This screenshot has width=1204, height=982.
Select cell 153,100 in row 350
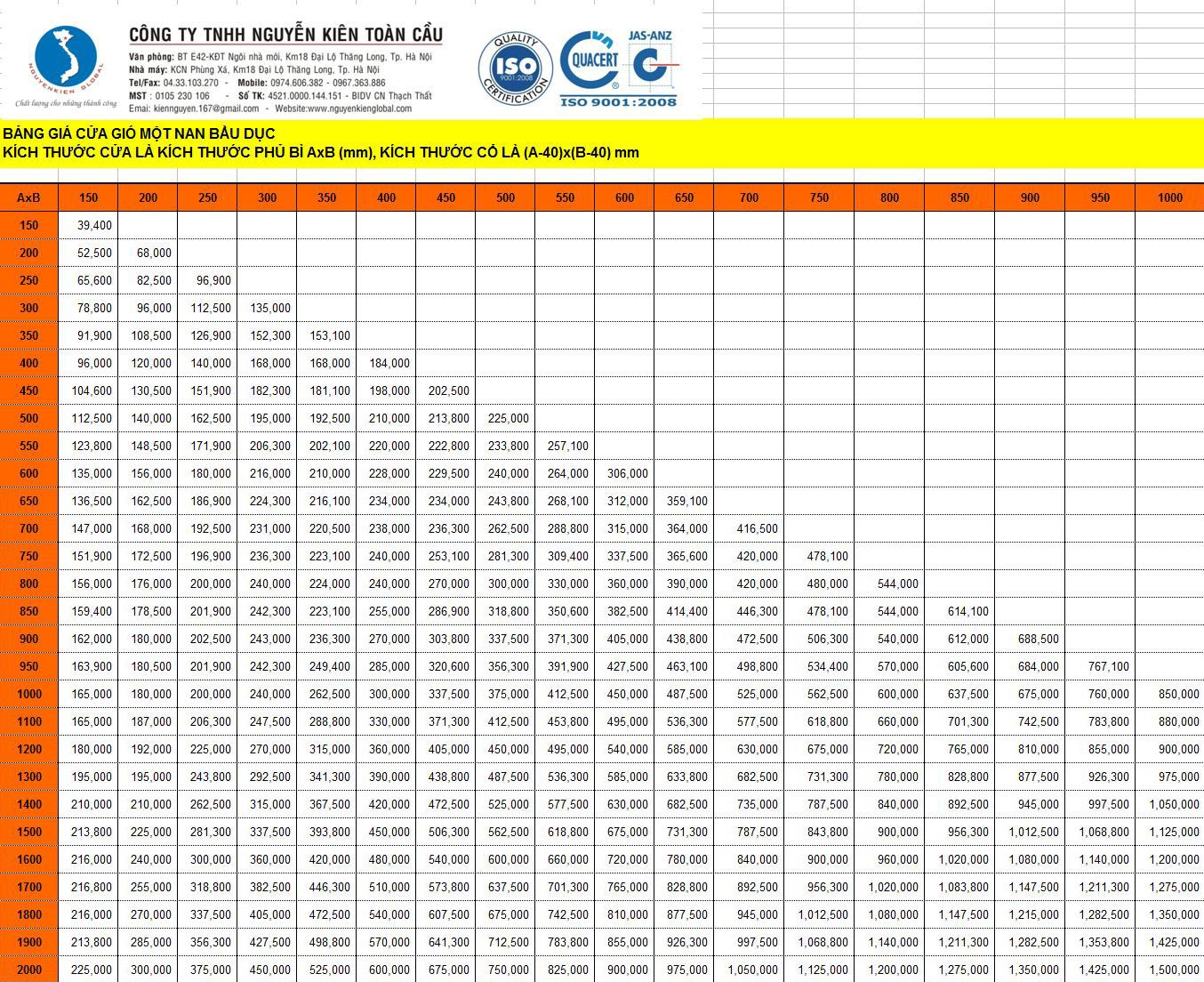point(326,335)
